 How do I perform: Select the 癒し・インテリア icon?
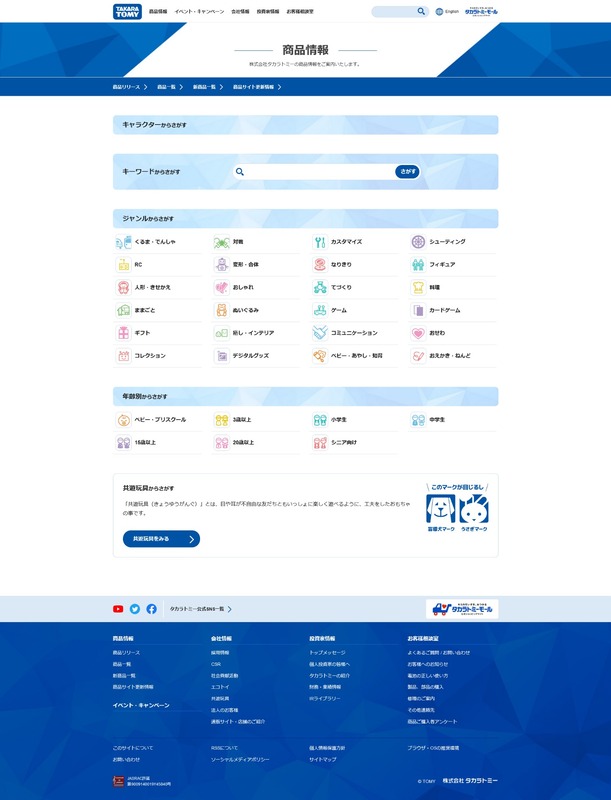[x=222, y=333]
